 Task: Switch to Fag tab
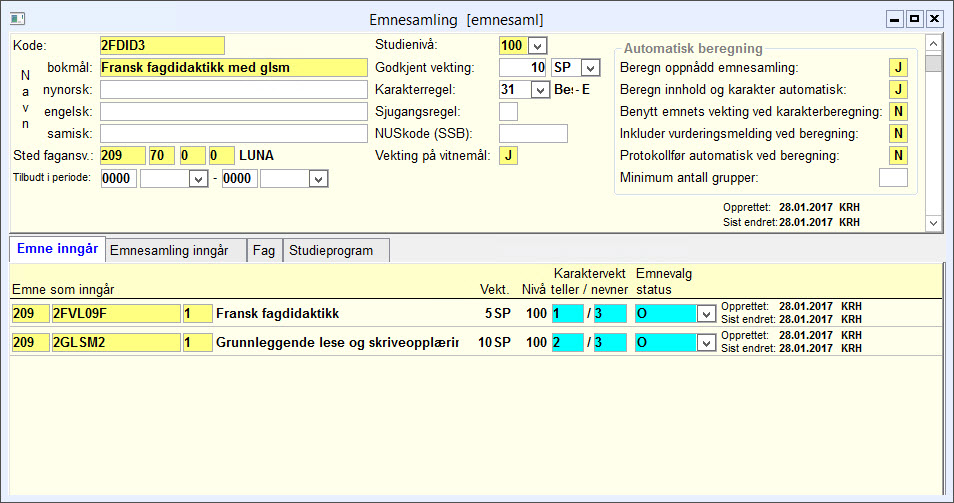[x=264, y=251]
